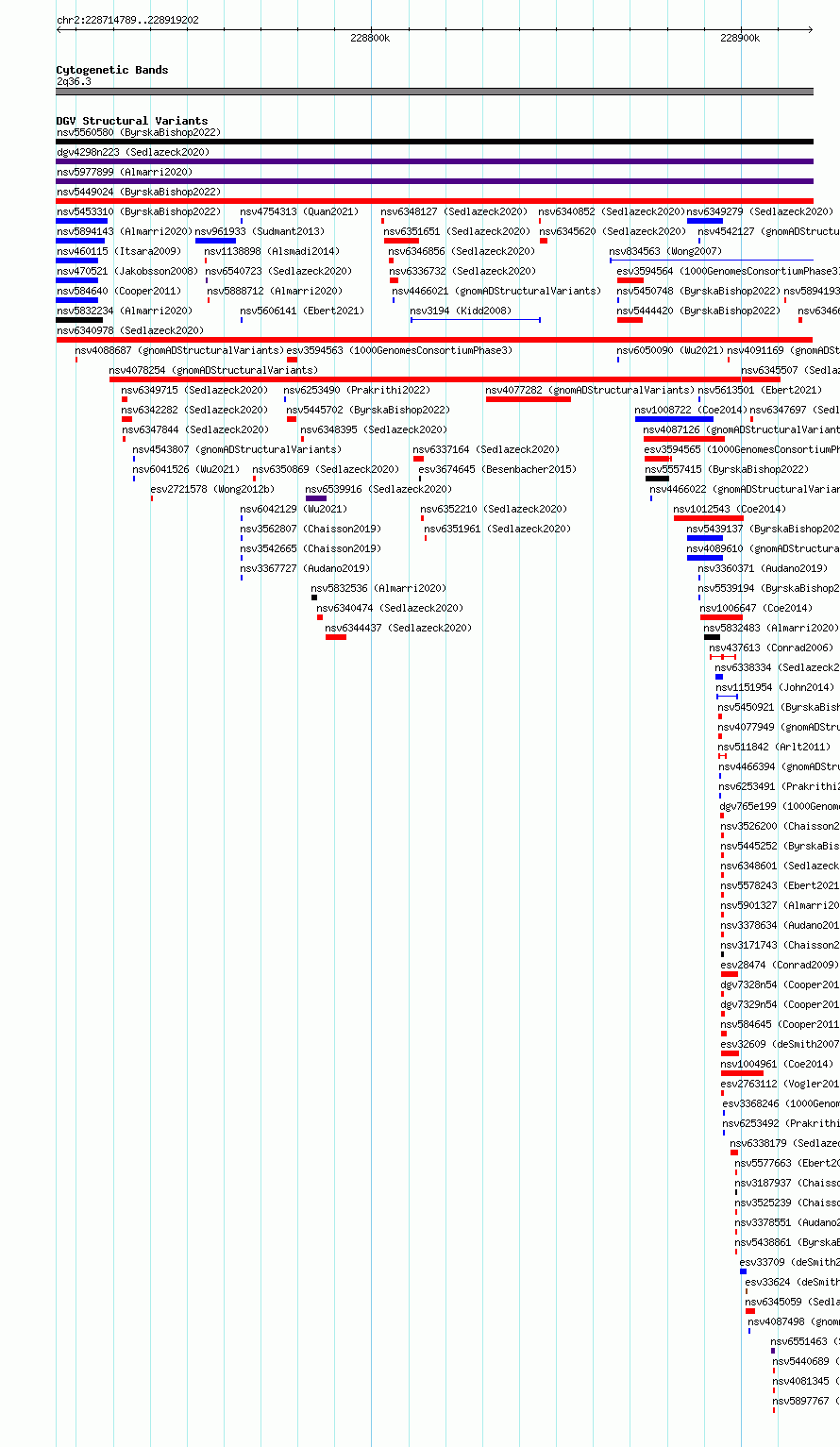The height and width of the screenshot is (1447, 840).
Task: Open nsv6539916 (Sedlazeck2020) label
Action: [378, 489]
